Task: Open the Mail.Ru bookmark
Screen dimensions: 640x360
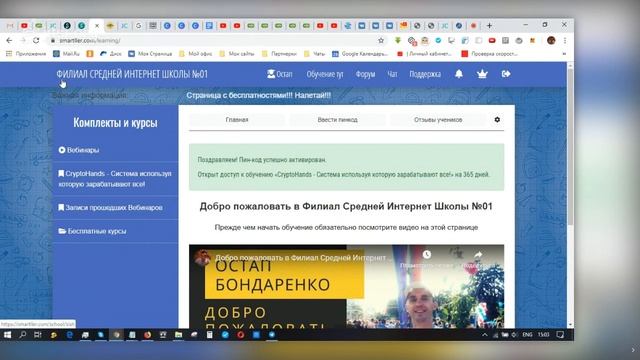Action: click(66, 53)
